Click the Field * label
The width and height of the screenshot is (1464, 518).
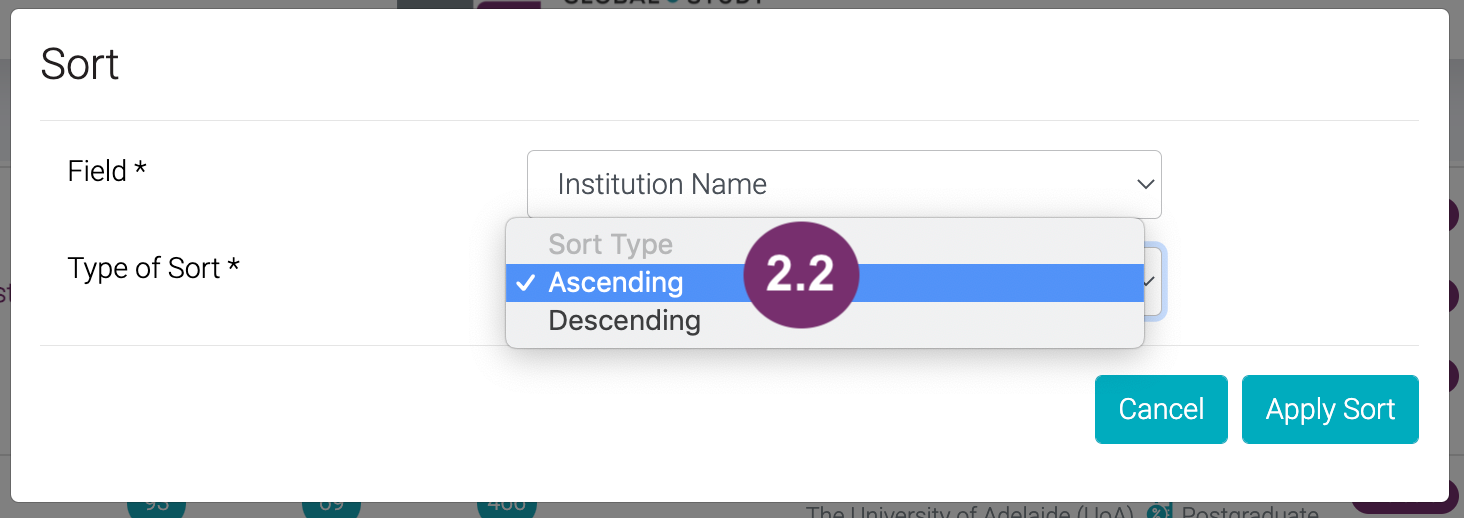[x=107, y=171]
